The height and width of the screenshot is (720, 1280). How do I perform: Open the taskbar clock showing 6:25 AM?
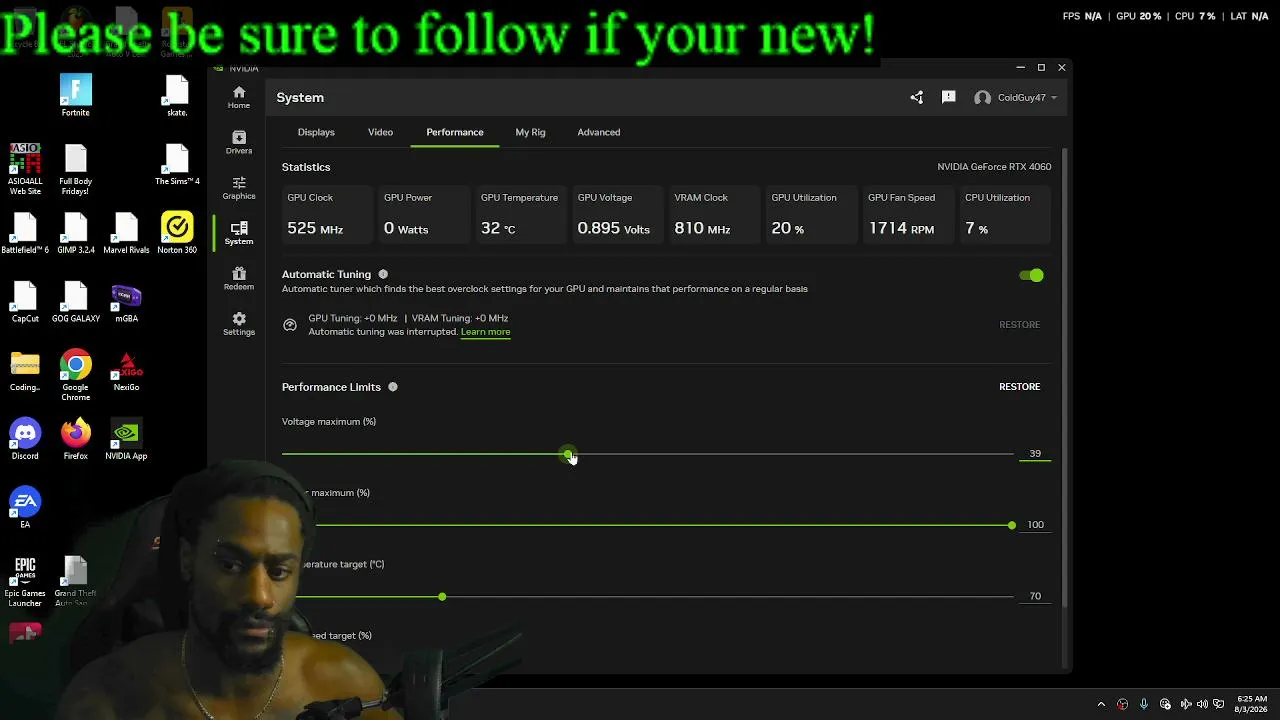[x=1252, y=704]
